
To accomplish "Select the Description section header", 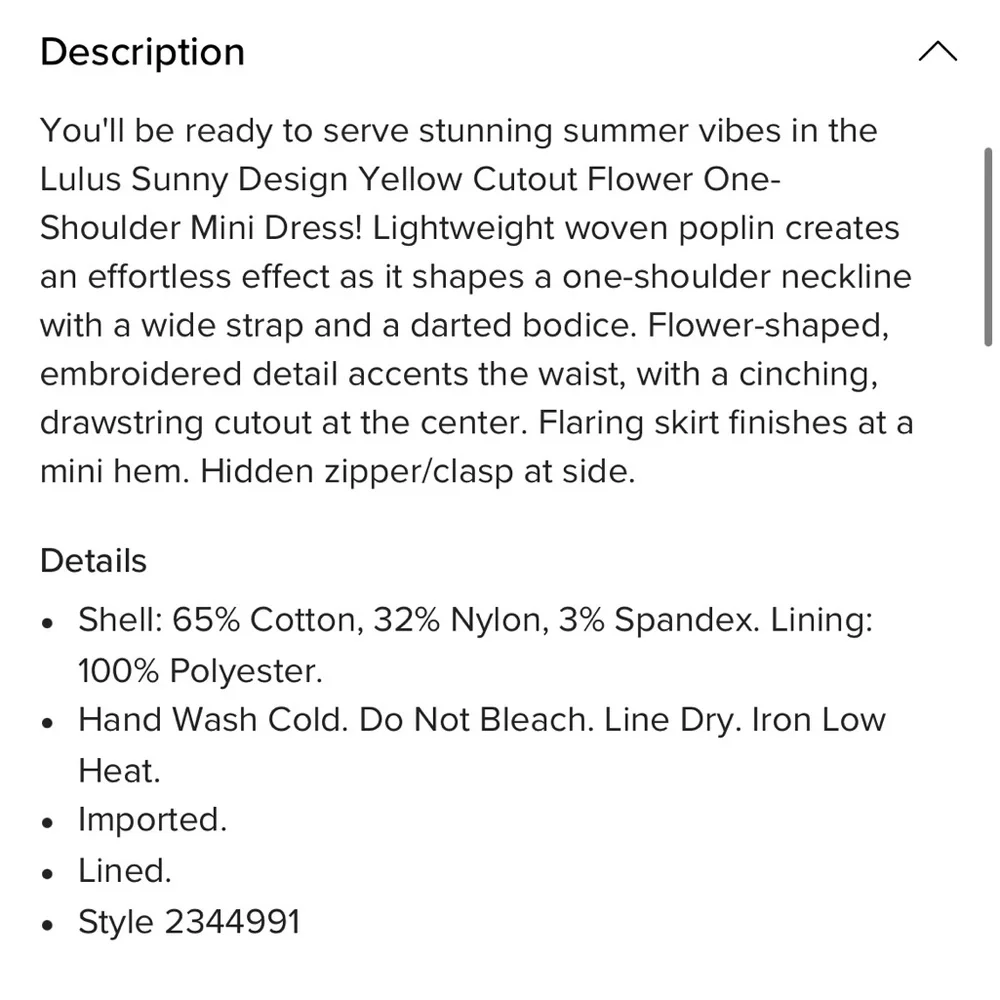I will 141,52.
